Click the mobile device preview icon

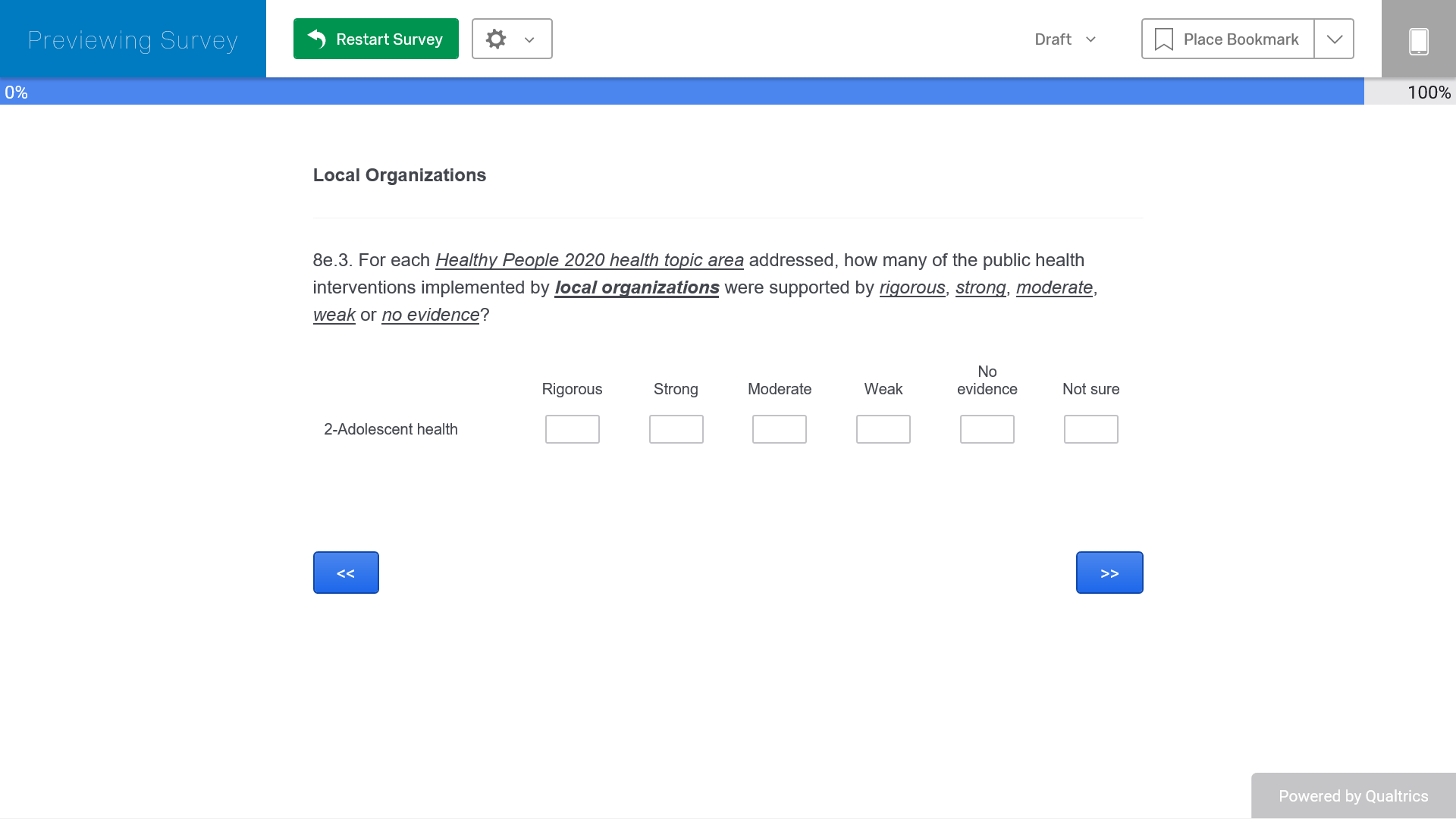point(1418,40)
